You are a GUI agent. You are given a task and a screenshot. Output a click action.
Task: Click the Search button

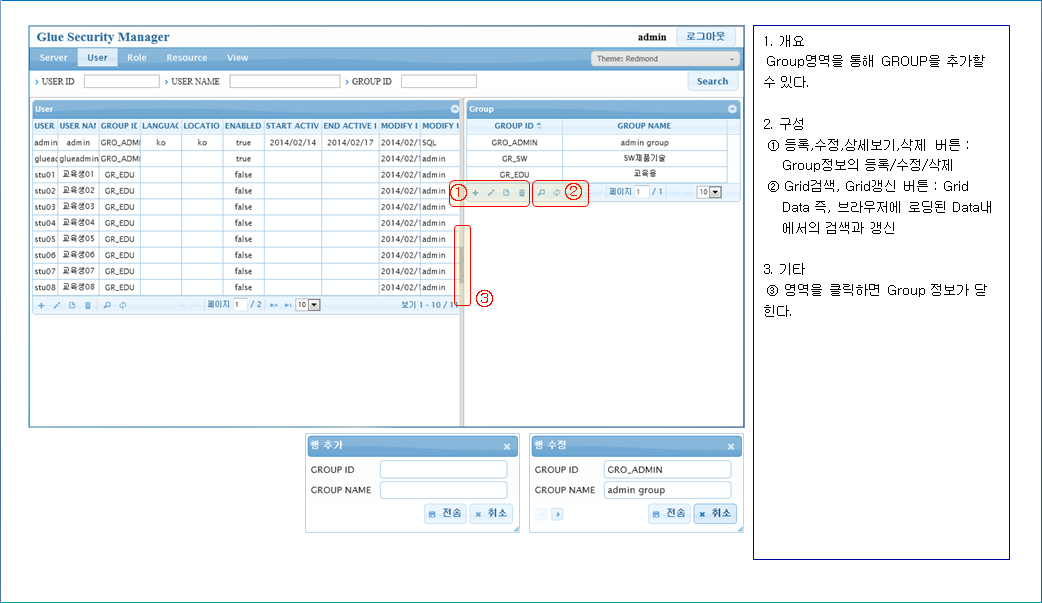coord(712,81)
